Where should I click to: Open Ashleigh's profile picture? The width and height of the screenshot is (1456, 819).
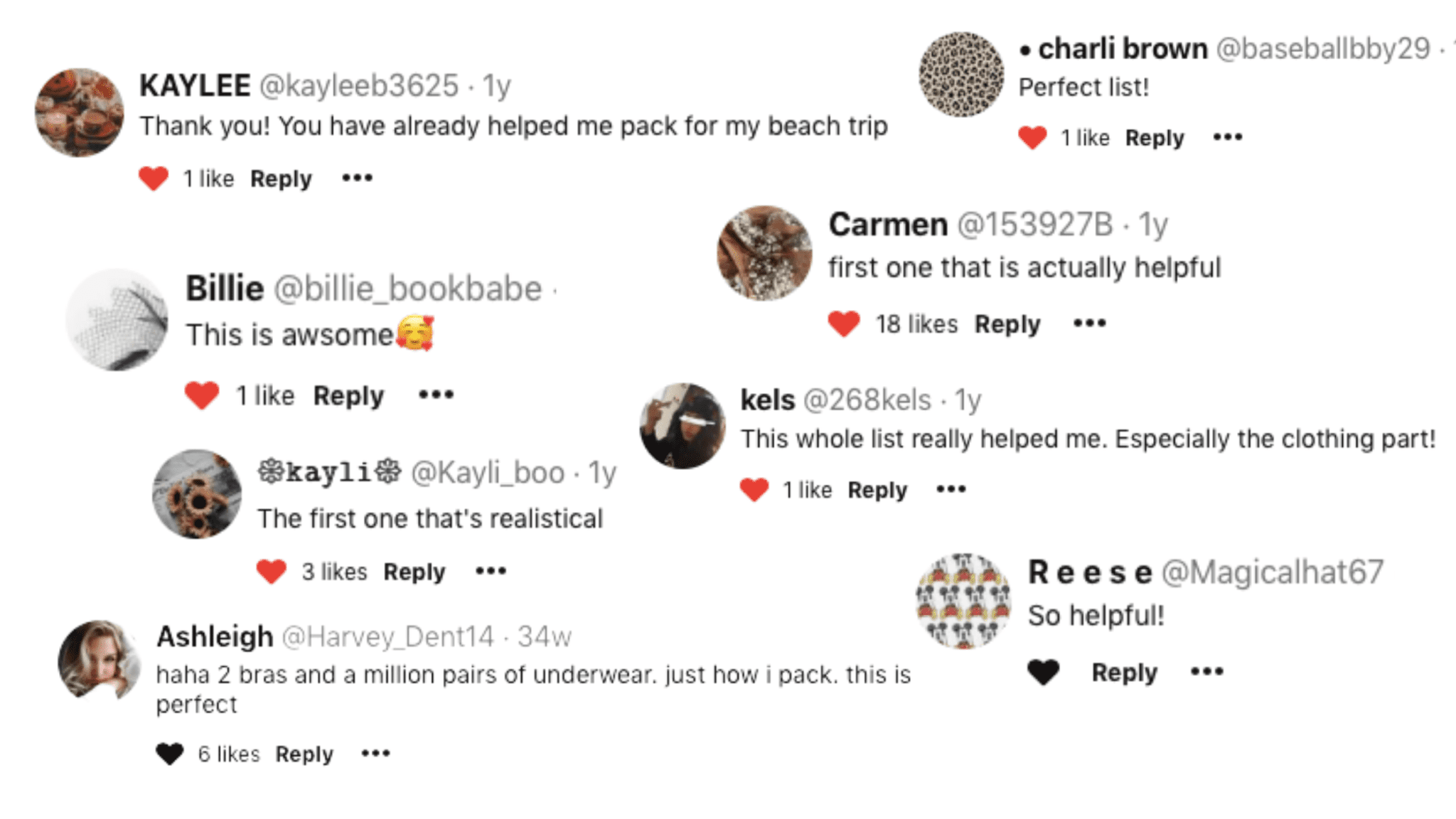click(x=100, y=661)
